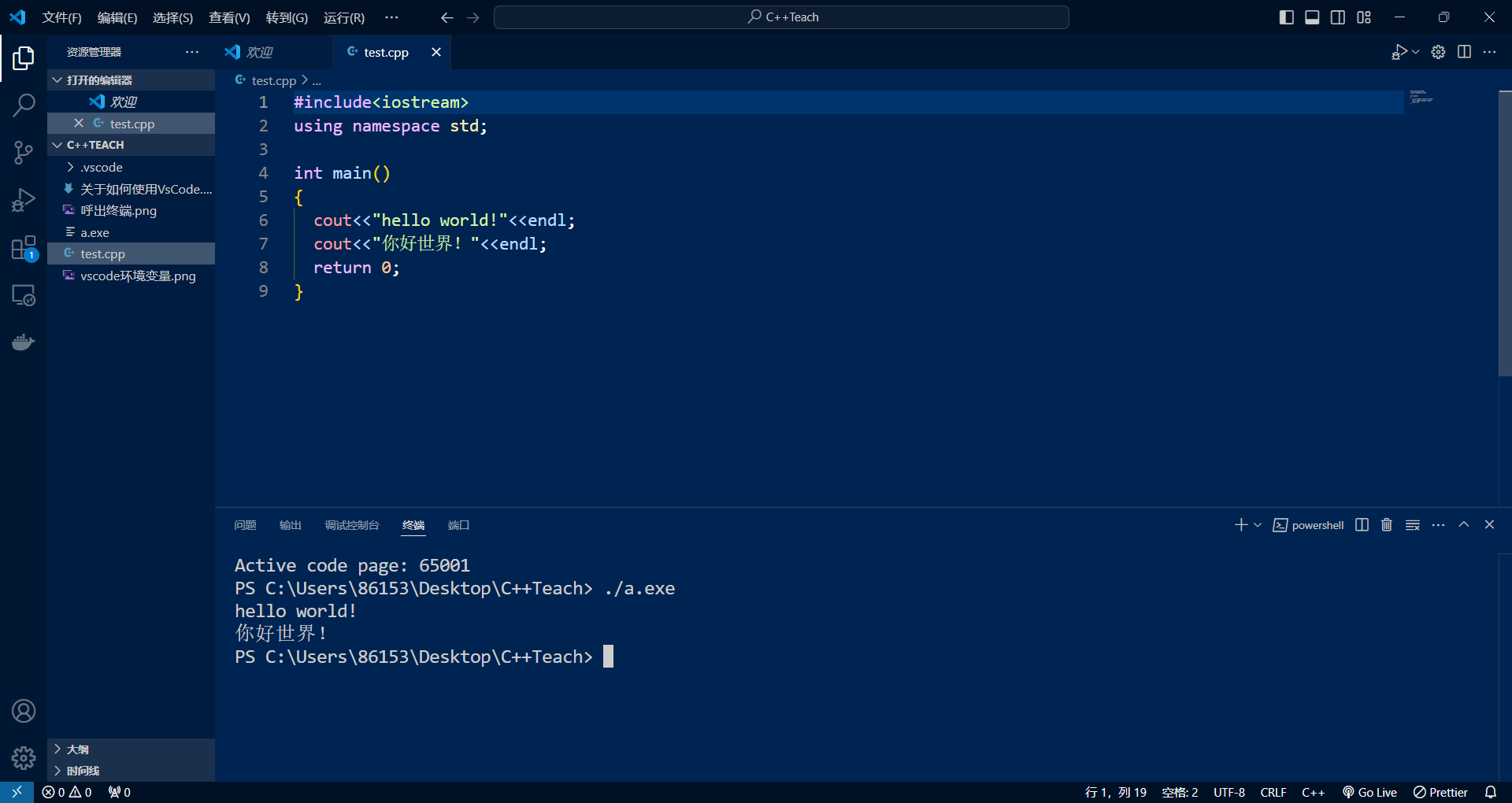
Task: Open the Source Control view
Action: click(x=24, y=152)
